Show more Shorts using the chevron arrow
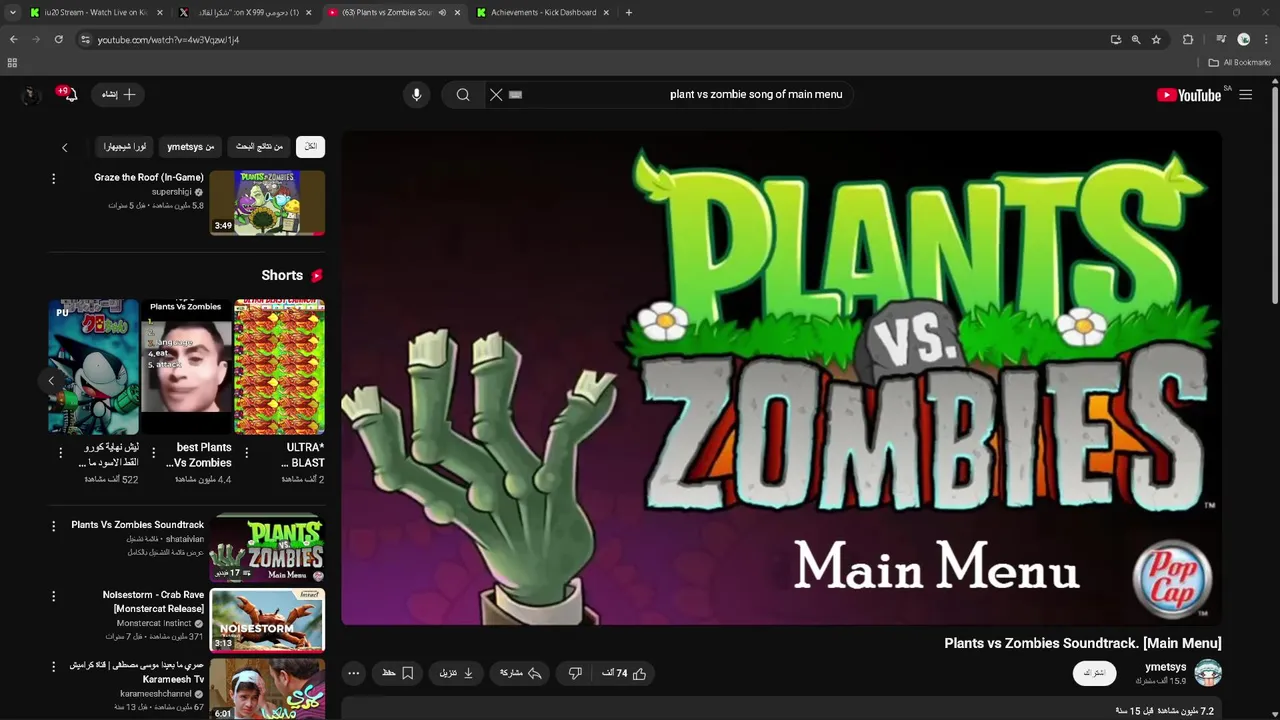 point(51,381)
